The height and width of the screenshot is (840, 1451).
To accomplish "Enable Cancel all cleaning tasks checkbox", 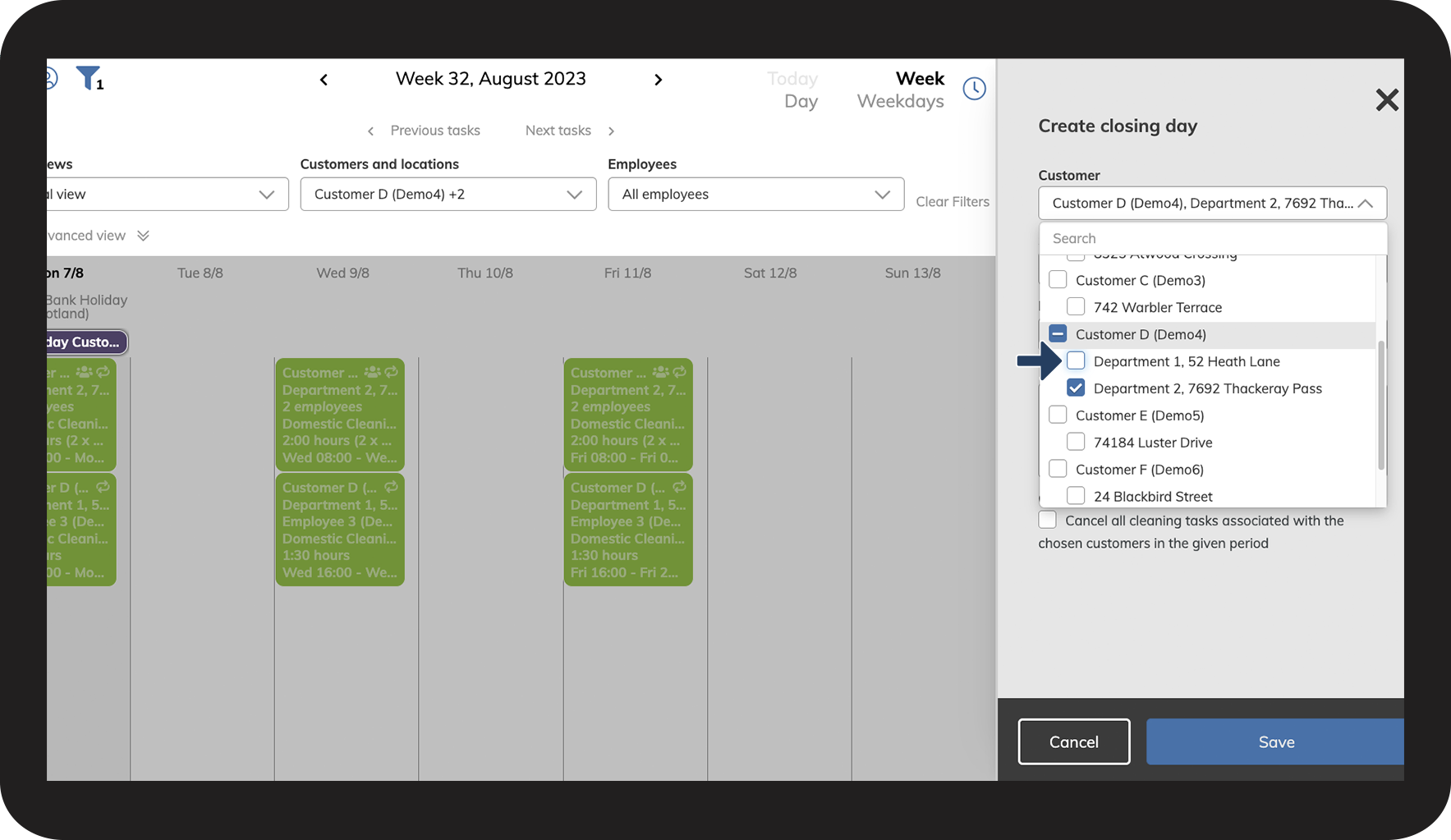I will click(x=1048, y=520).
